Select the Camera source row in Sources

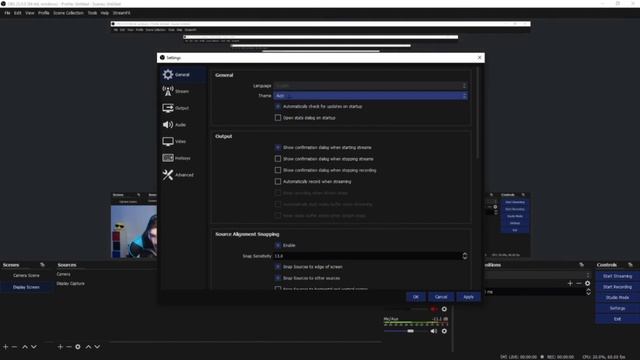point(64,274)
